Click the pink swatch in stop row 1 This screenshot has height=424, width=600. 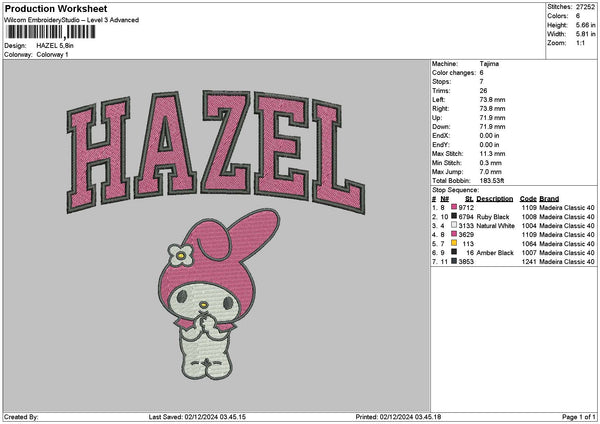click(x=454, y=207)
